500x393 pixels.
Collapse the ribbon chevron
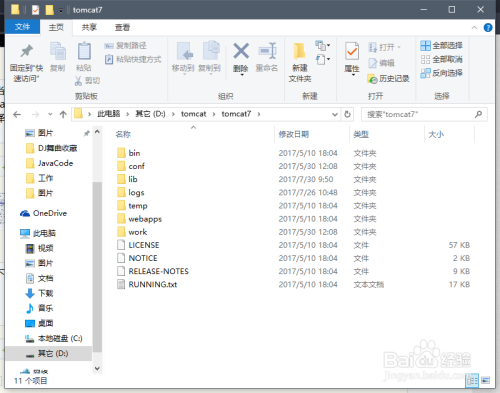[474, 28]
